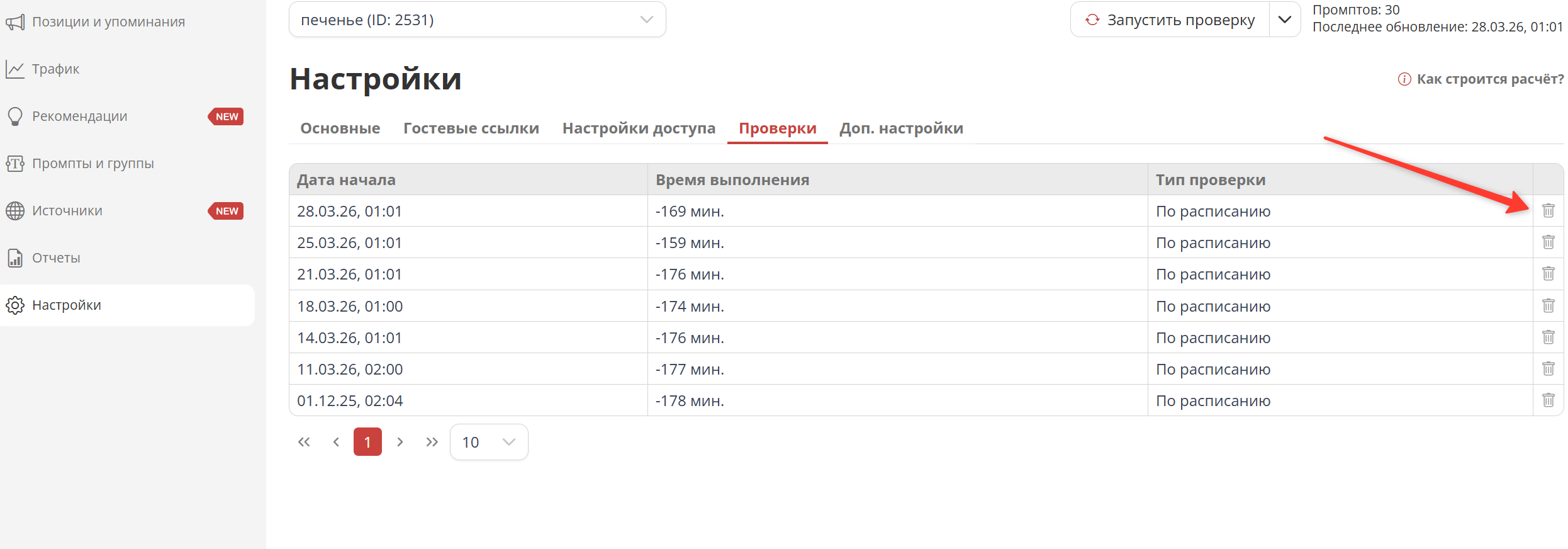Viewport: 1568px width, 549px height.
Task: Delete the check from 14.03.26
Action: point(1548,337)
